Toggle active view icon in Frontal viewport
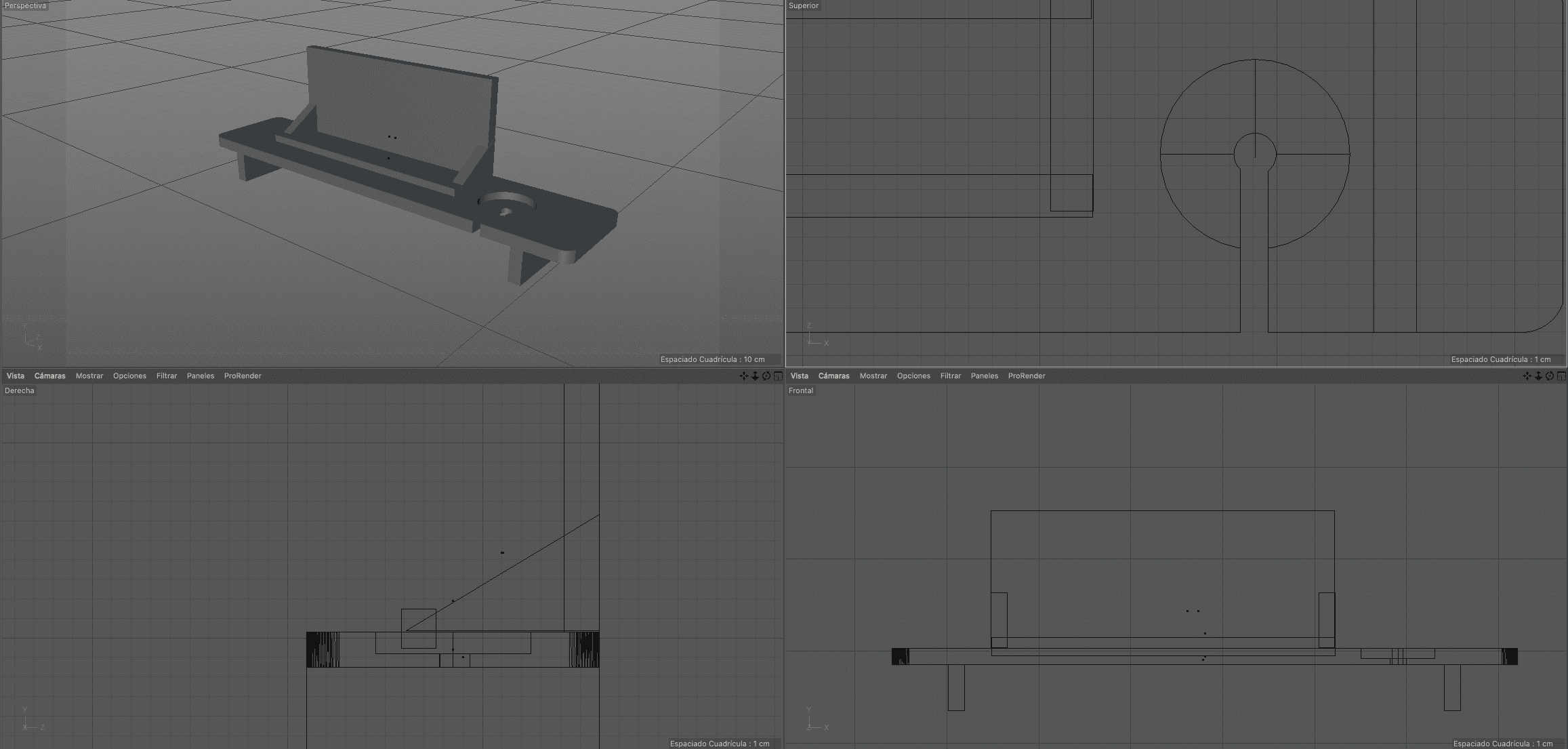Image resolution: width=1568 pixels, height=749 pixels. 1561,376
